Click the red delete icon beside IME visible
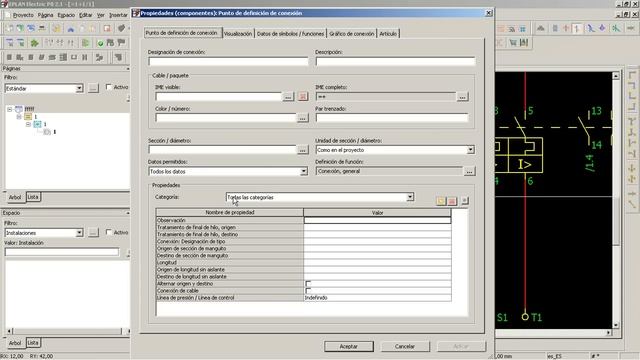Image resolution: width=640 pixels, height=360 pixels. (x=302, y=97)
